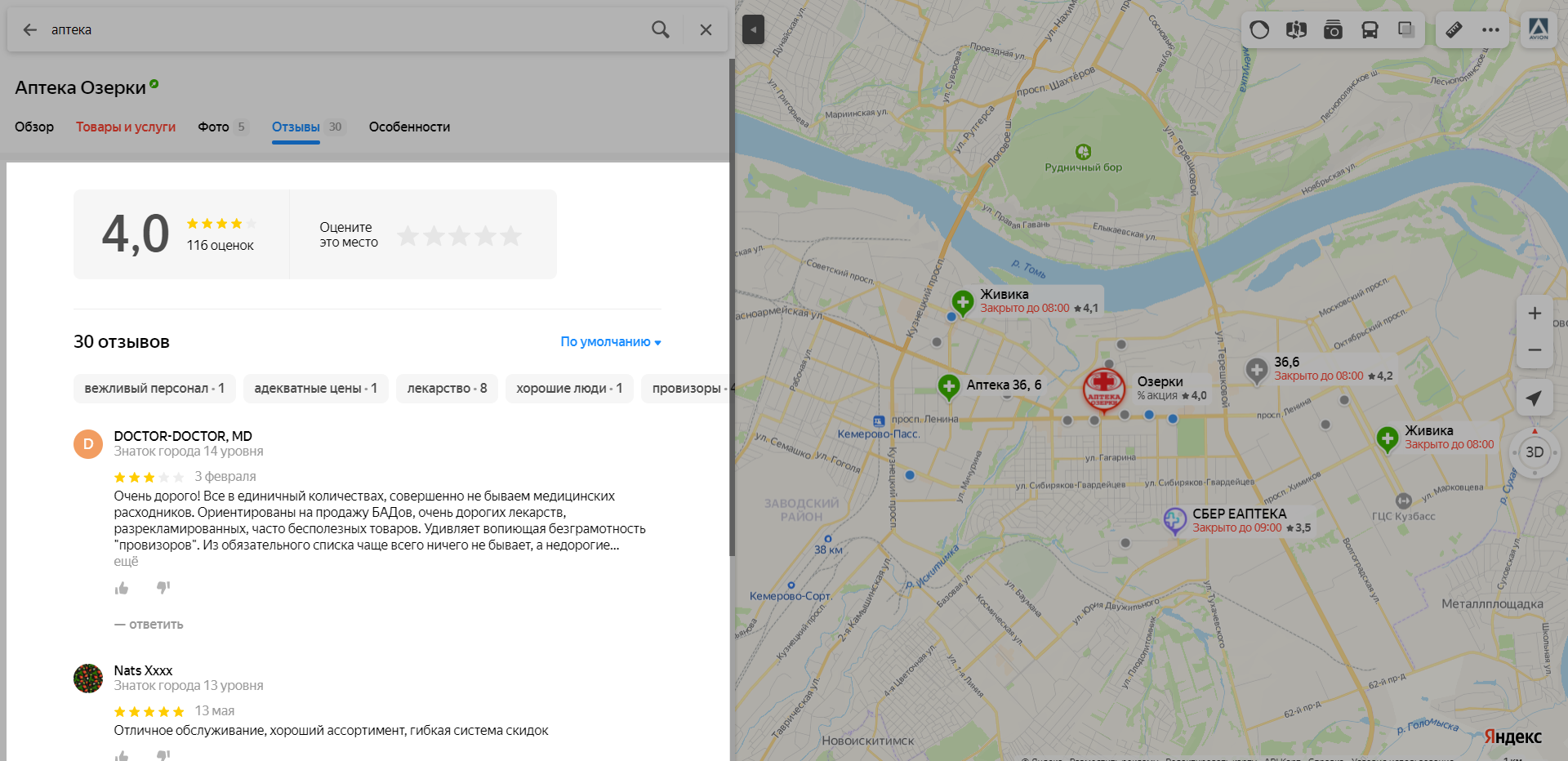This screenshot has height=761, width=1568.
Task: Click the panel's vertical scrollbar
Action: point(732,306)
